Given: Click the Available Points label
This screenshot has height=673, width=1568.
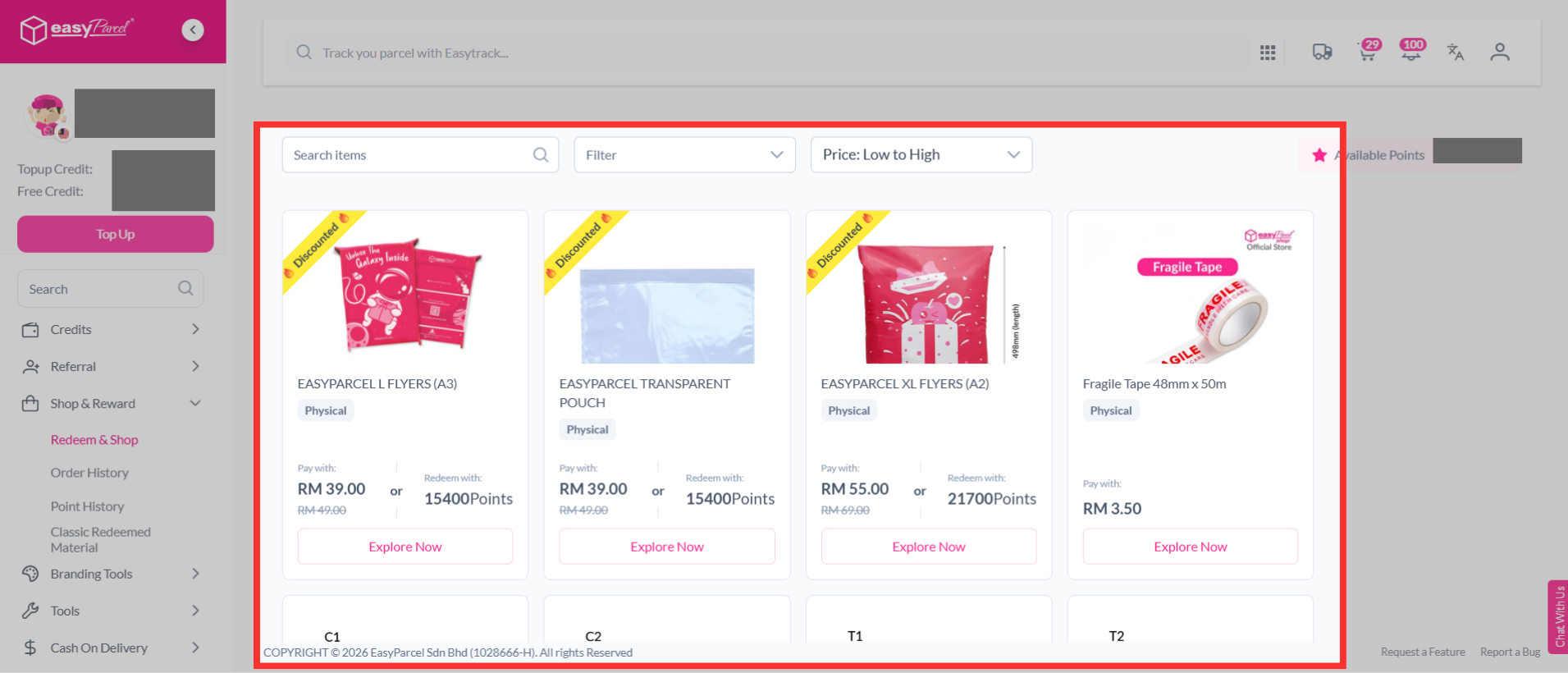Looking at the screenshot, I should click(1380, 155).
